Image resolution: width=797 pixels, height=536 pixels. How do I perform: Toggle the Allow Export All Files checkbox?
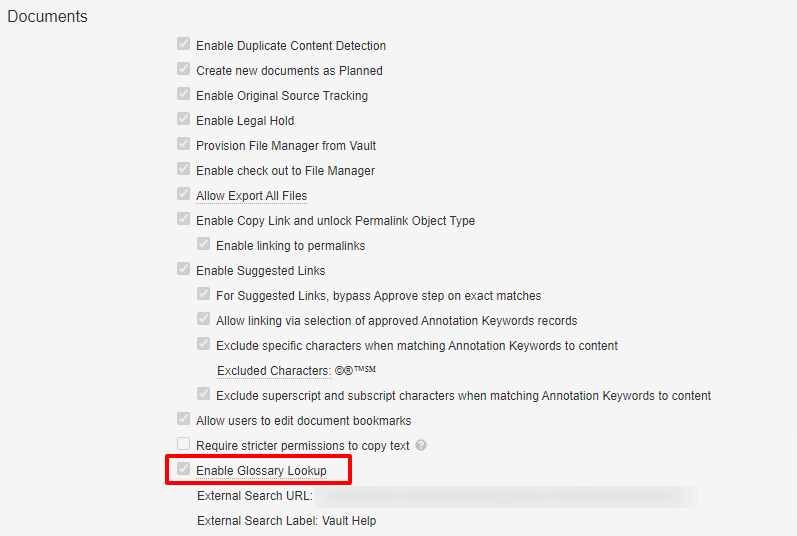click(x=183, y=195)
